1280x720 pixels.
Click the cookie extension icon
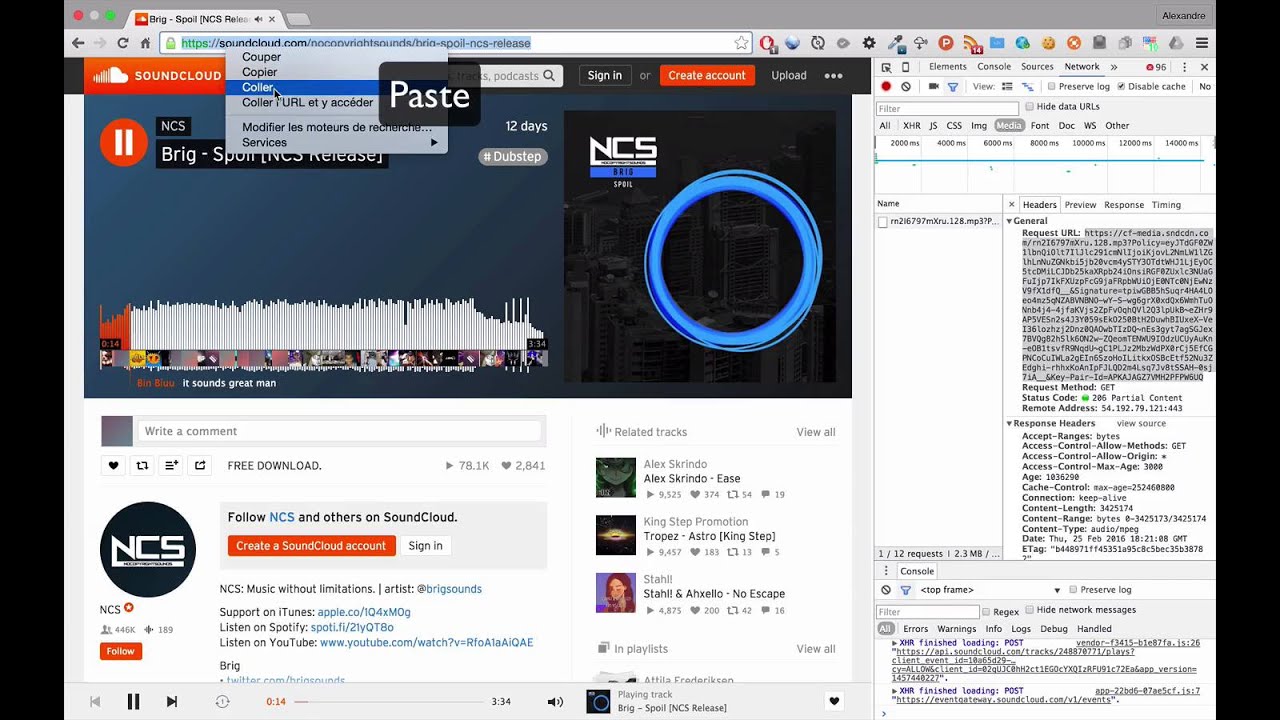(1048, 43)
